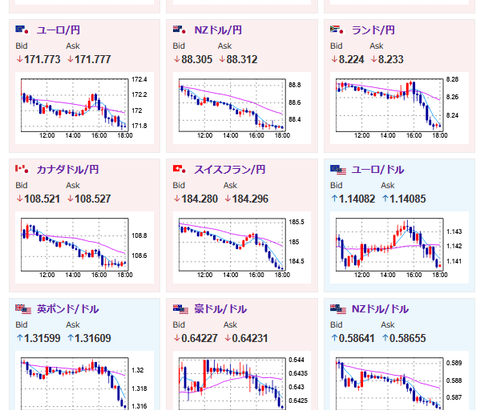Open the ユーロ/円 currency pair link
480x410 pixels.
(58, 30)
